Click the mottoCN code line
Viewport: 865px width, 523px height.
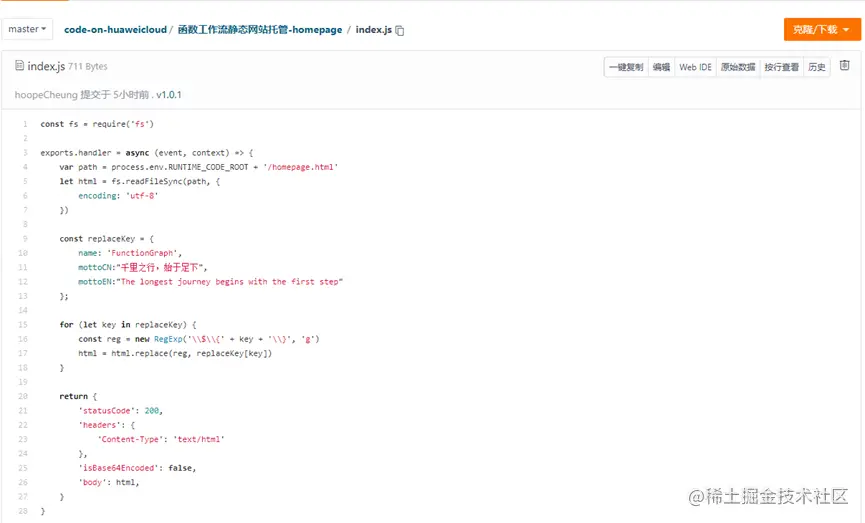click(143, 268)
